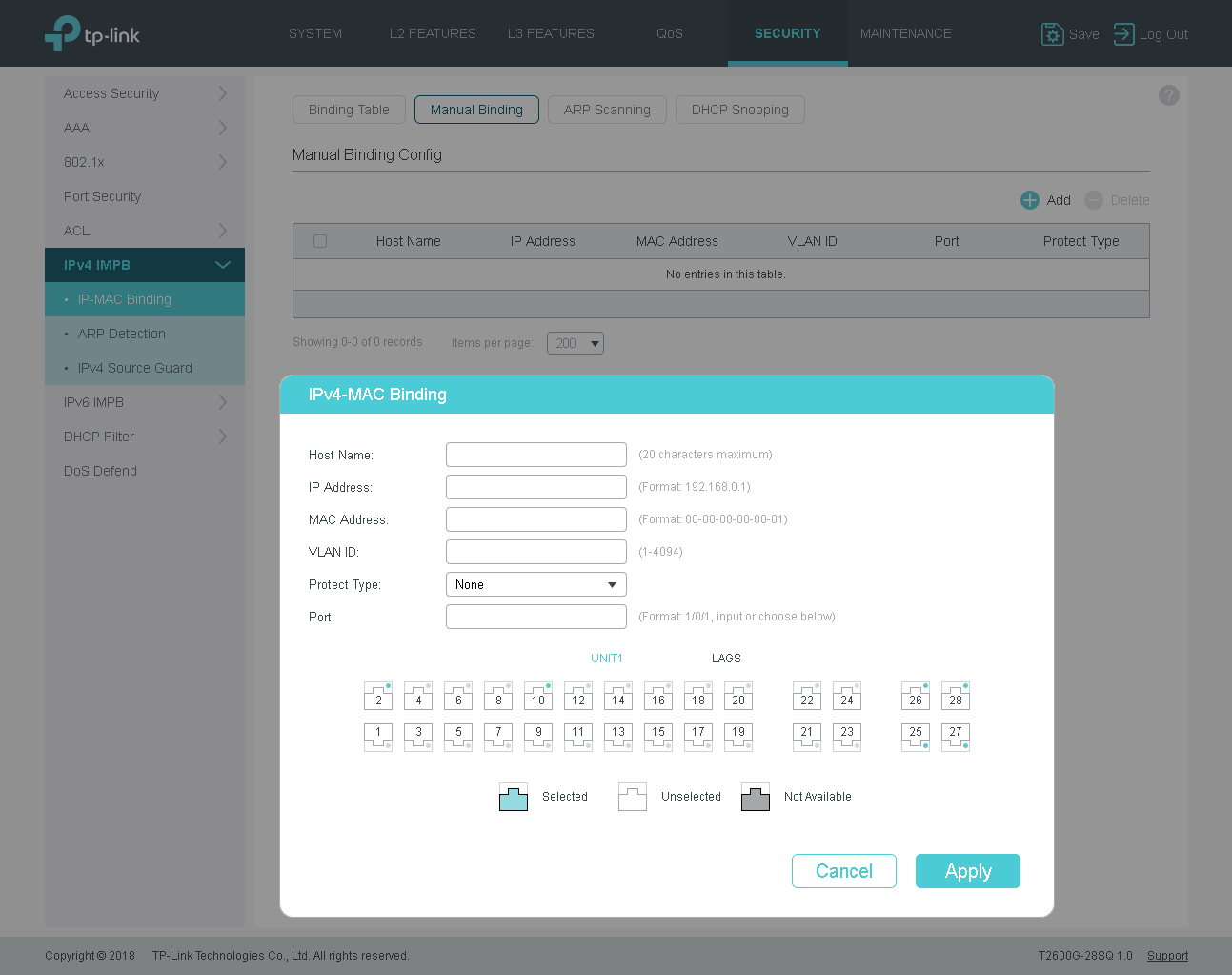Collapse the IPv4 IMPB section
The width and height of the screenshot is (1232, 975).
145,265
